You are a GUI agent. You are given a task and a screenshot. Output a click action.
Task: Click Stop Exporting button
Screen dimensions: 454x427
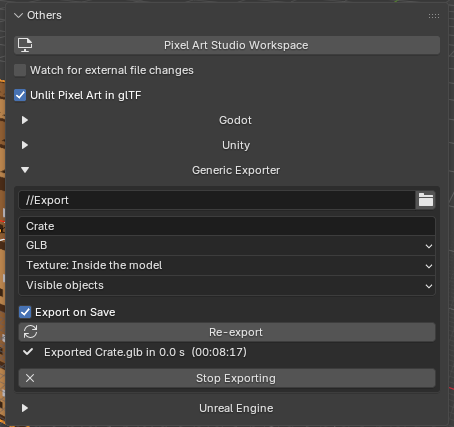coord(227,378)
